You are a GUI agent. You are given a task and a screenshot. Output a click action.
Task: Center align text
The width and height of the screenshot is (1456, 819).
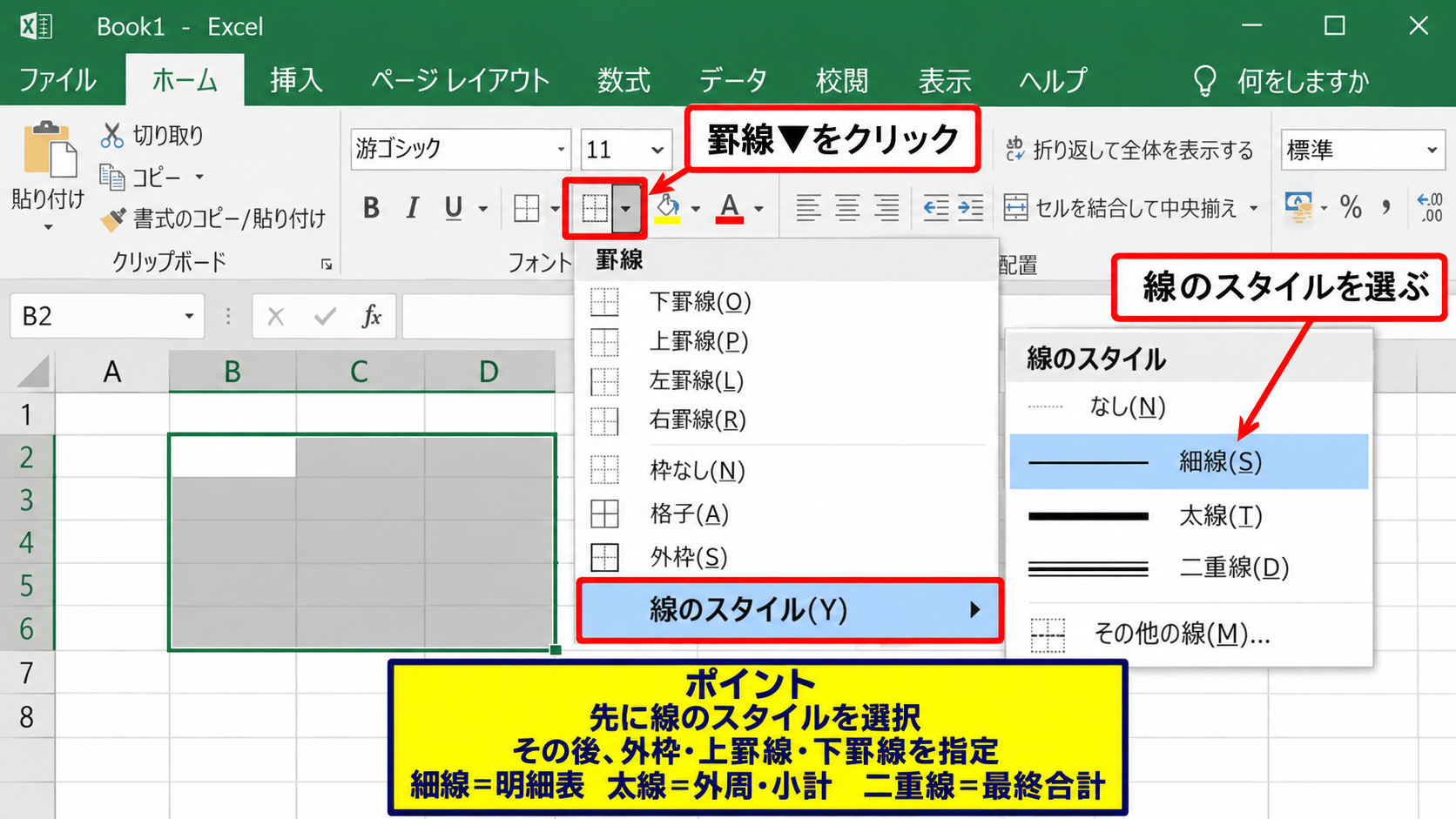point(847,208)
